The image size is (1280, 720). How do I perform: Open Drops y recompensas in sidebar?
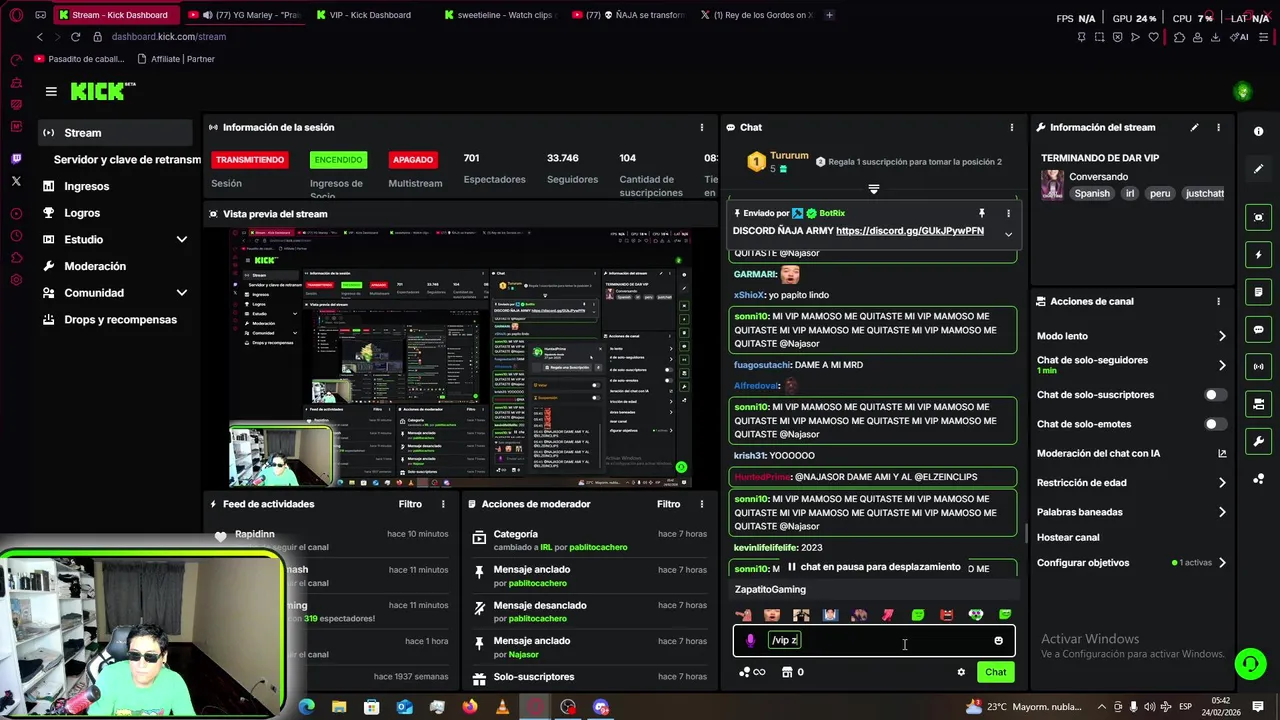[x=120, y=320]
